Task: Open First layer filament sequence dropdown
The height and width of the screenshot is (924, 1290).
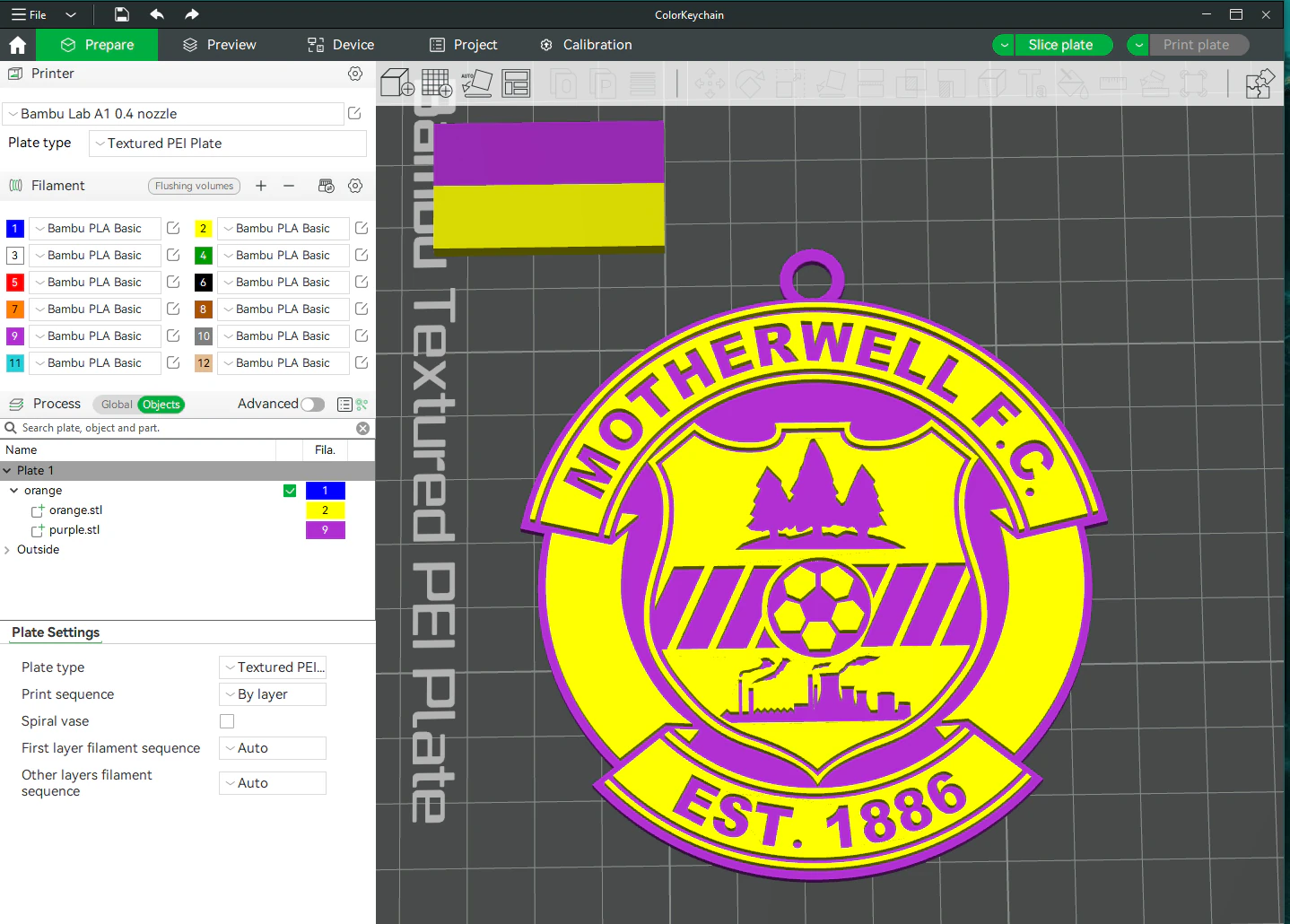Action: 273,748
